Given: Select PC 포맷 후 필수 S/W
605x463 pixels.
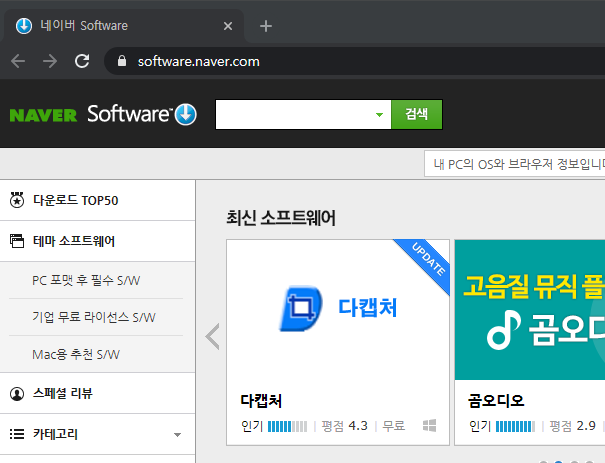Looking at the screenshot, I should 86,280.
